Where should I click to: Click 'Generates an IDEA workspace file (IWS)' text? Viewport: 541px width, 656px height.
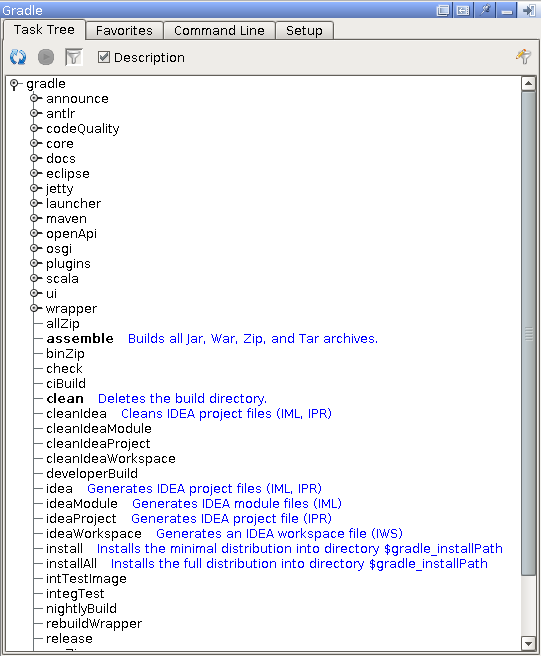click(x=279, y=534)
